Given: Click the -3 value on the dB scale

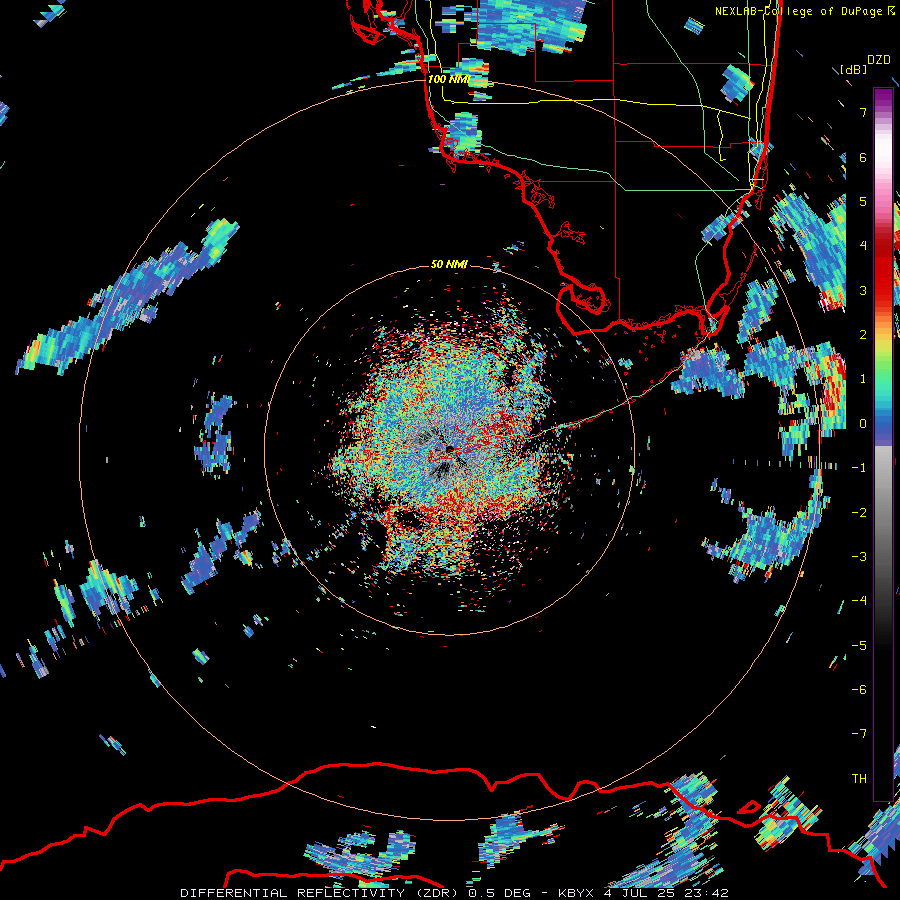Looking at the screenshot, I should pos(859,557).
